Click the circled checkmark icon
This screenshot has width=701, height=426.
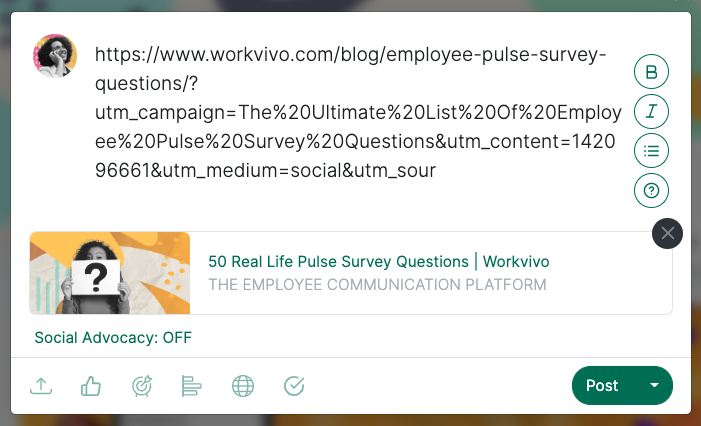pos(294,386)
